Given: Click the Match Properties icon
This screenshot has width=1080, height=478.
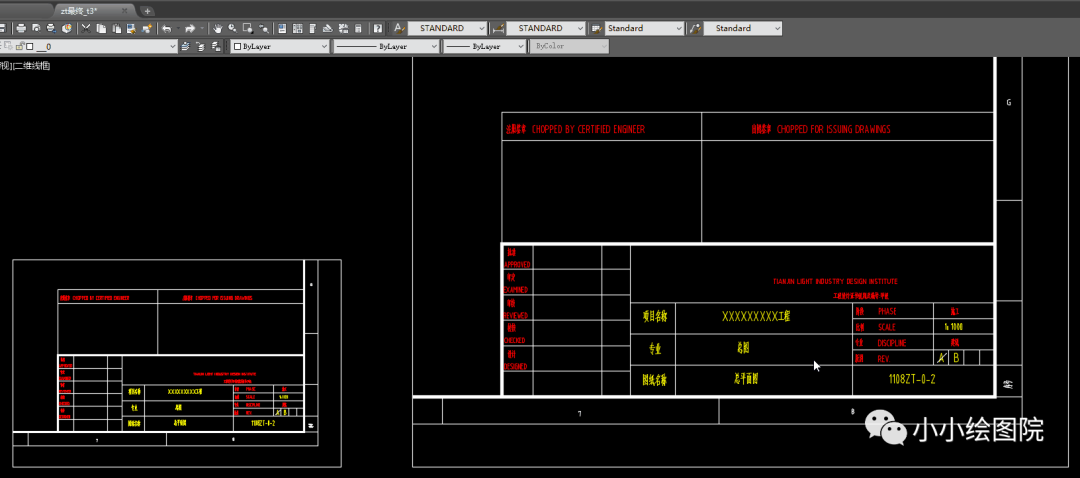Looking at the screenshot, I should point(132,28).
